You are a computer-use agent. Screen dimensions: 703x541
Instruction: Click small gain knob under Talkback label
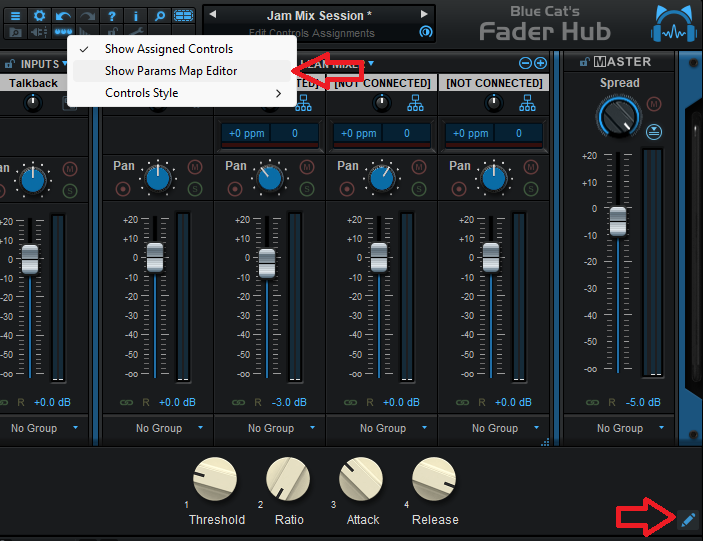tap(32, 103)
